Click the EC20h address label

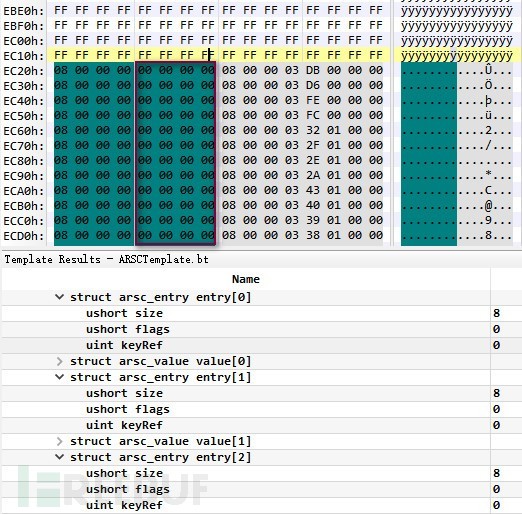pos(24,71)
